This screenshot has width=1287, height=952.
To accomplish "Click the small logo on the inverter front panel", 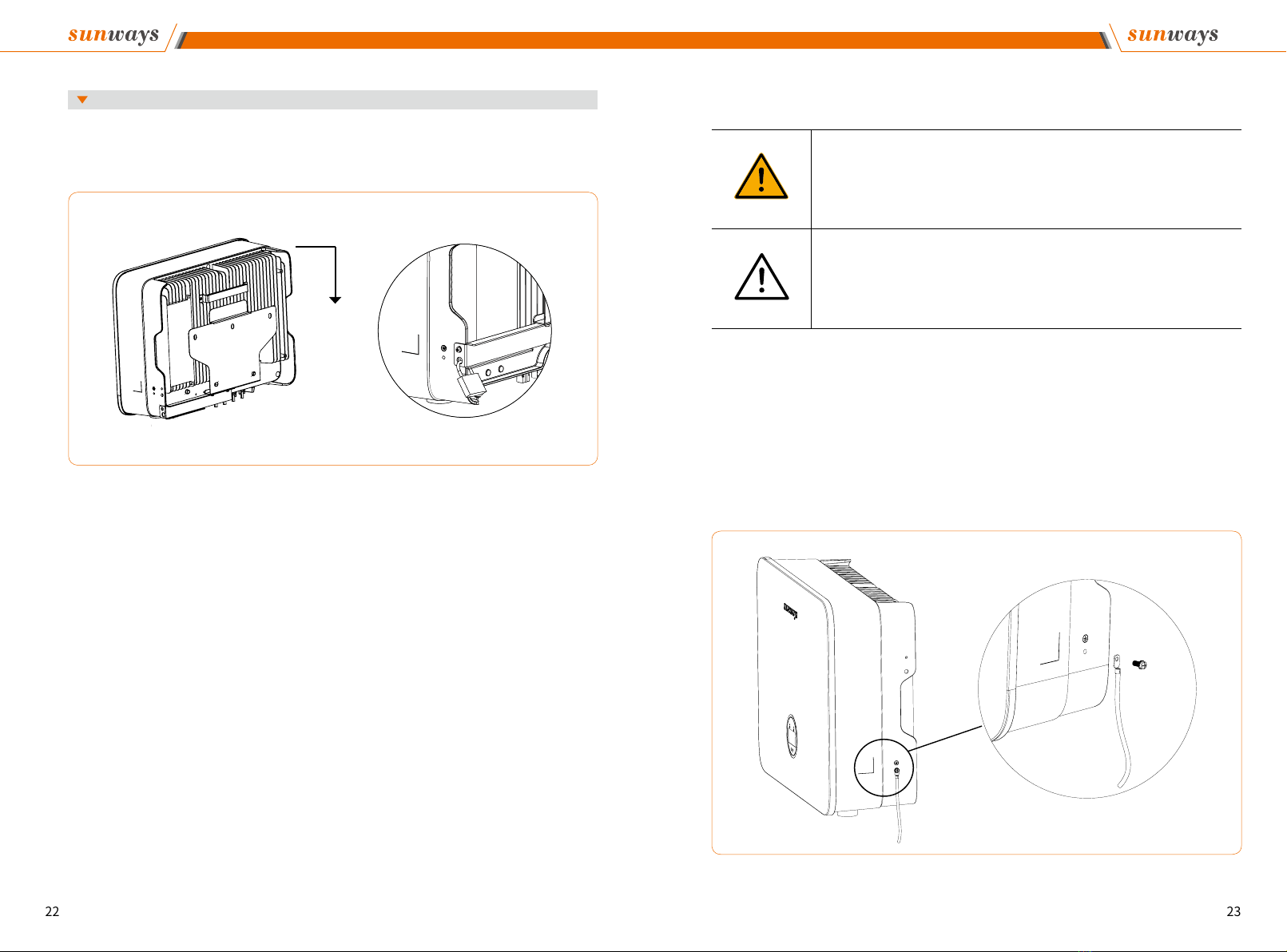I will pos(790,611).
